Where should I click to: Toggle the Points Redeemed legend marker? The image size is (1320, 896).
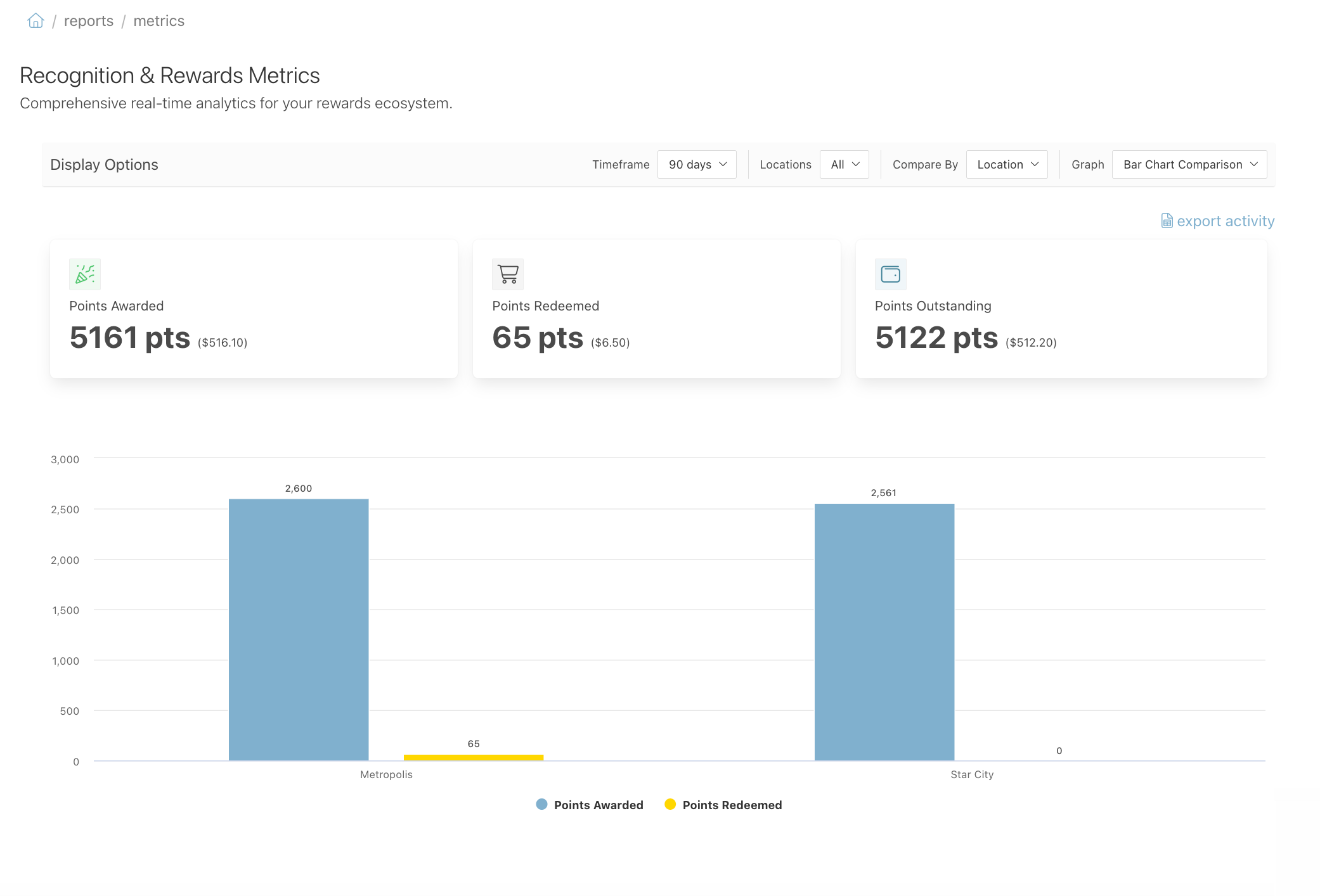click(670, 804)
